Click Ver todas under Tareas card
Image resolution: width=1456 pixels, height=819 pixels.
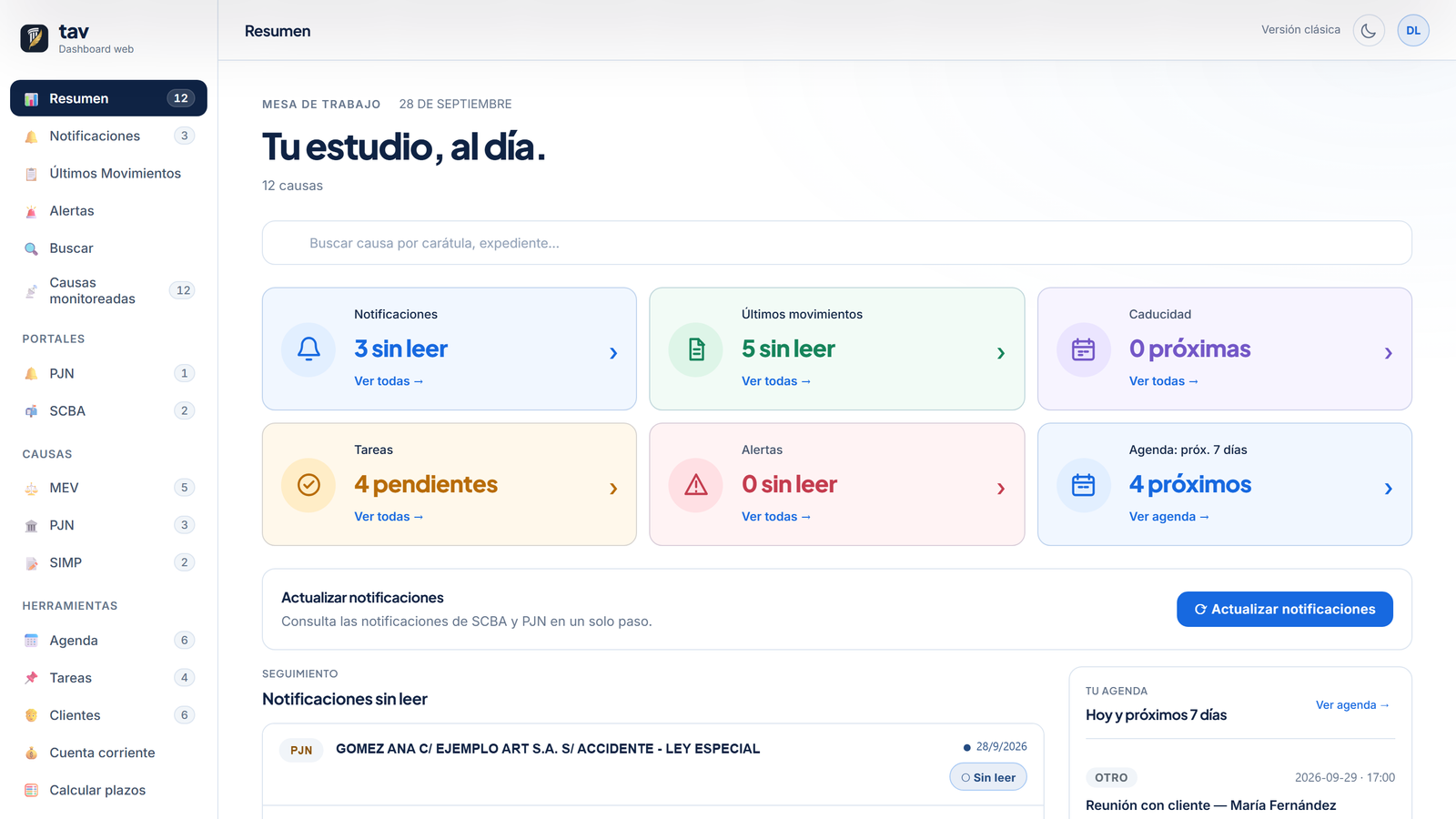(389, 517)
